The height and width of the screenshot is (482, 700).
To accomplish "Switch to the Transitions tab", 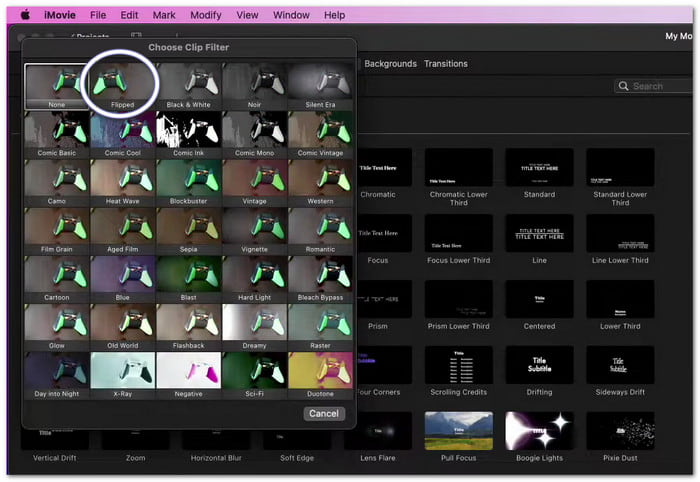I will coord(446,64).
